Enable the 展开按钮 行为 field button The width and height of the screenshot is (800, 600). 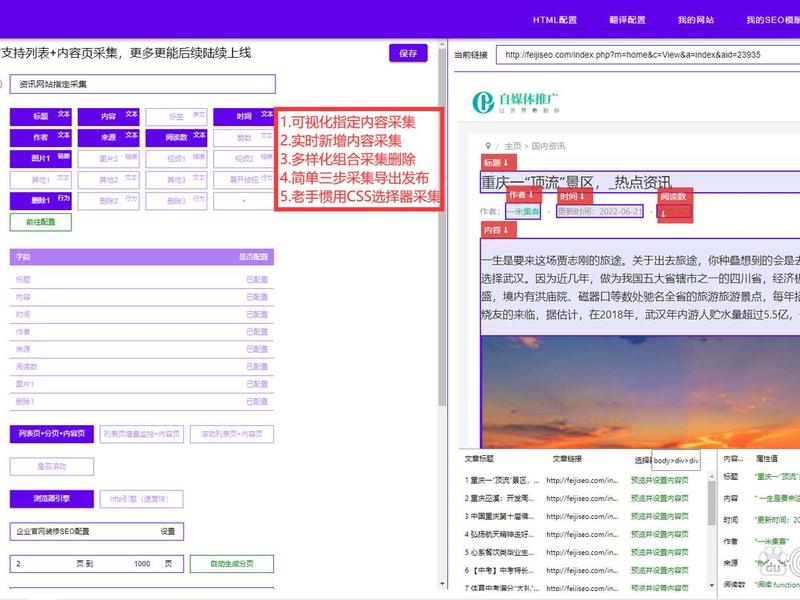(x=244, y=180)
